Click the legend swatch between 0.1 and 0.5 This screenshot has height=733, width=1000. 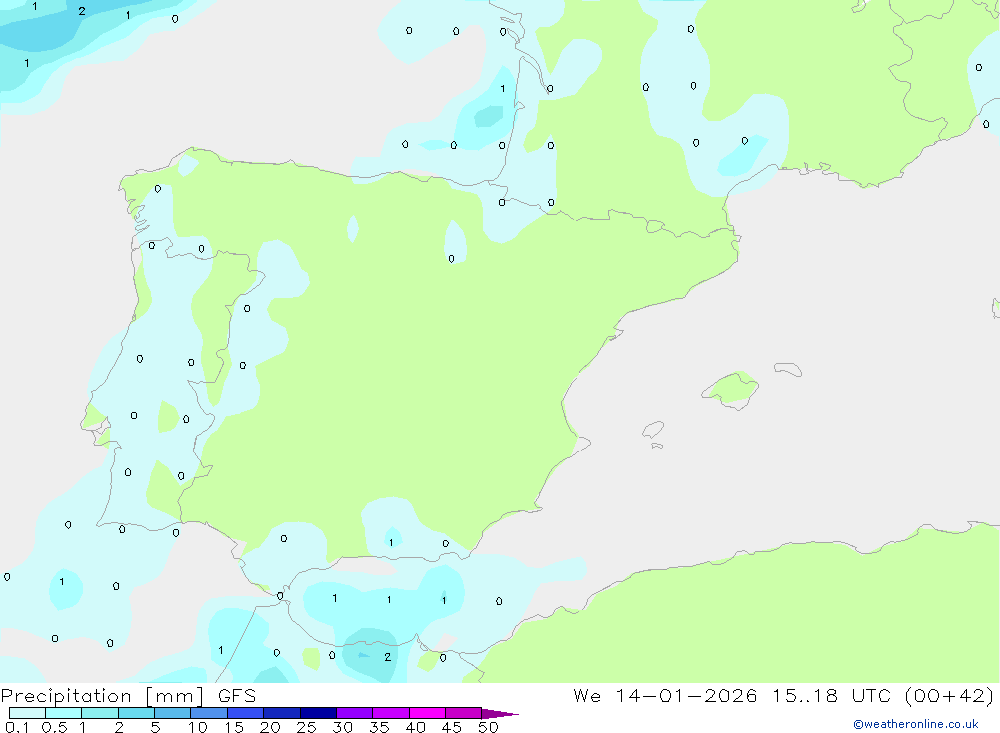[x=27, y=713]
